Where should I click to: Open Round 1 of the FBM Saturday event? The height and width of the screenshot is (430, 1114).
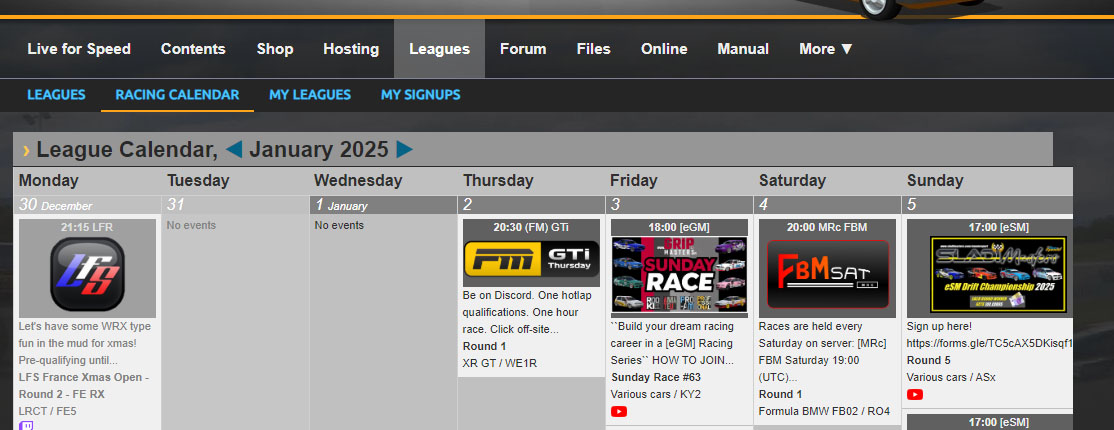(781, 394)
